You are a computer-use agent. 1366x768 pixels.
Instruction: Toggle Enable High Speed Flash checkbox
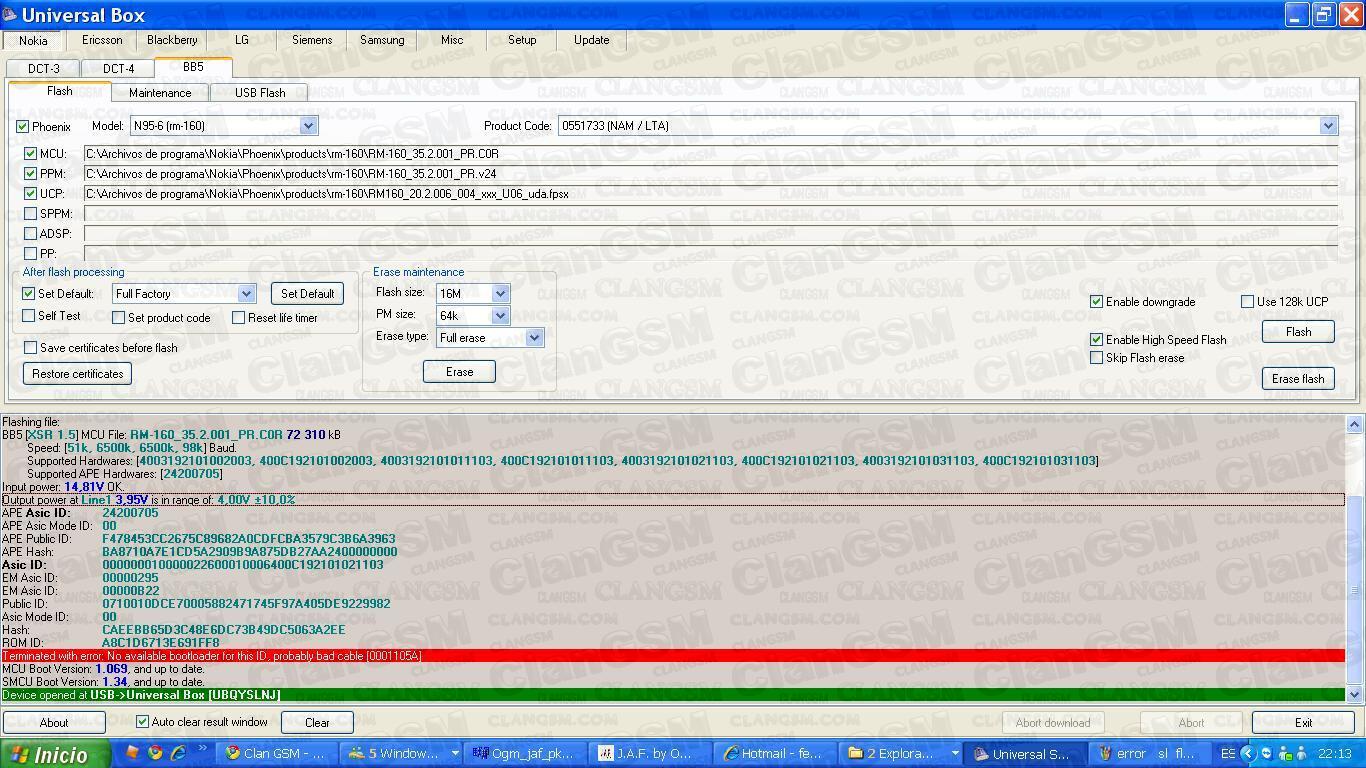pos(1097,340)
